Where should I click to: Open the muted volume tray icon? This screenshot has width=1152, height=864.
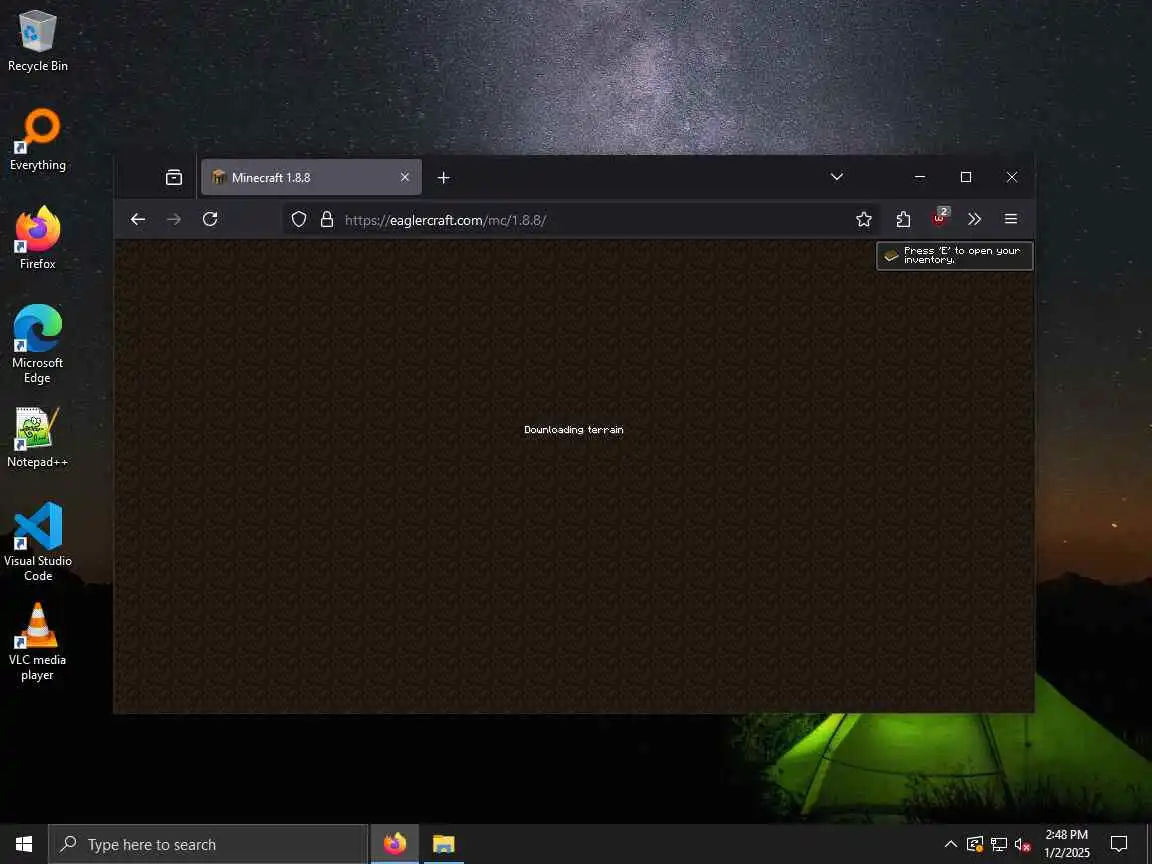click(x=1023, y=844)
